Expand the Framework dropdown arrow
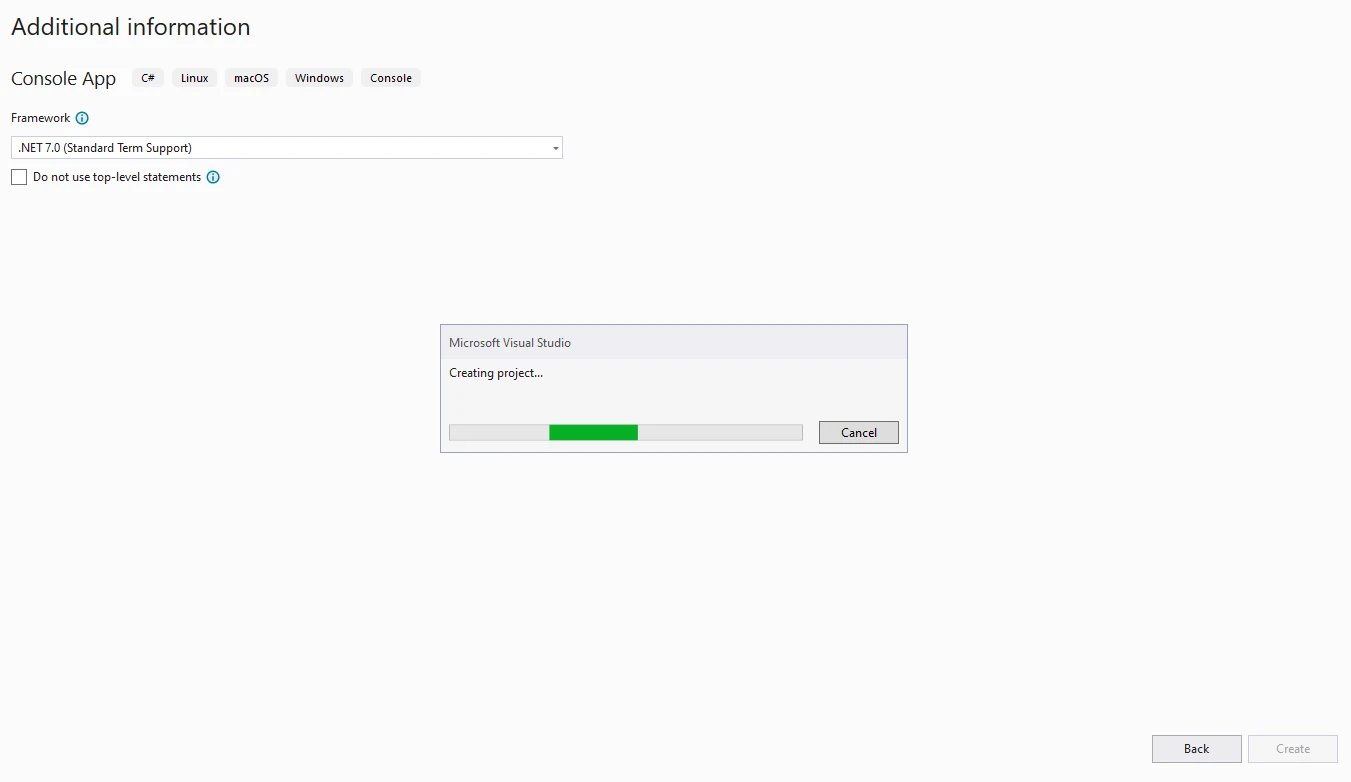 pos(555,149)
